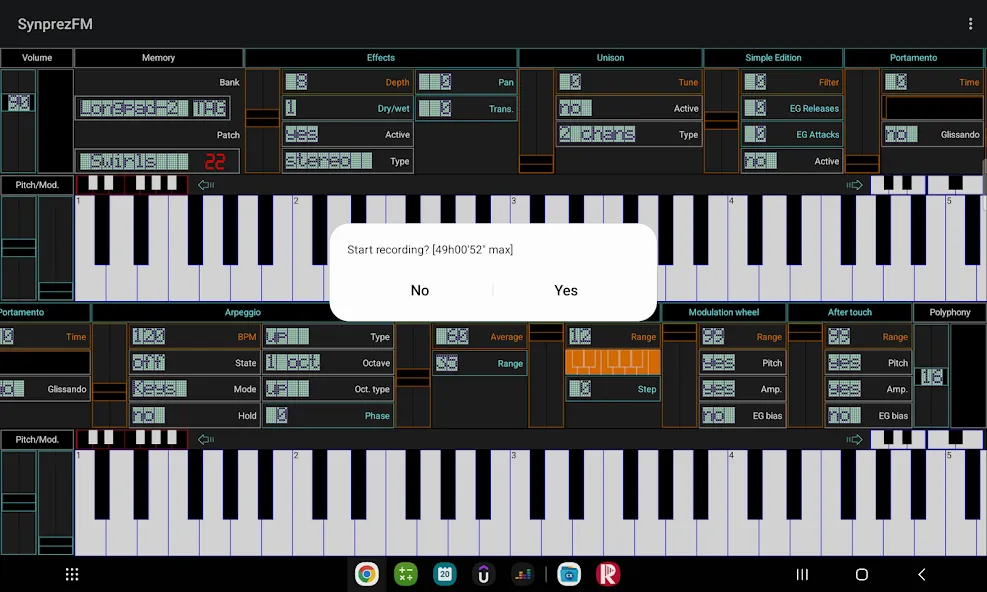This screenshot has height=592, width=987.
Task: Open Chrome from the taskbar
Action: pyautogui.click(x=366, y=574)
